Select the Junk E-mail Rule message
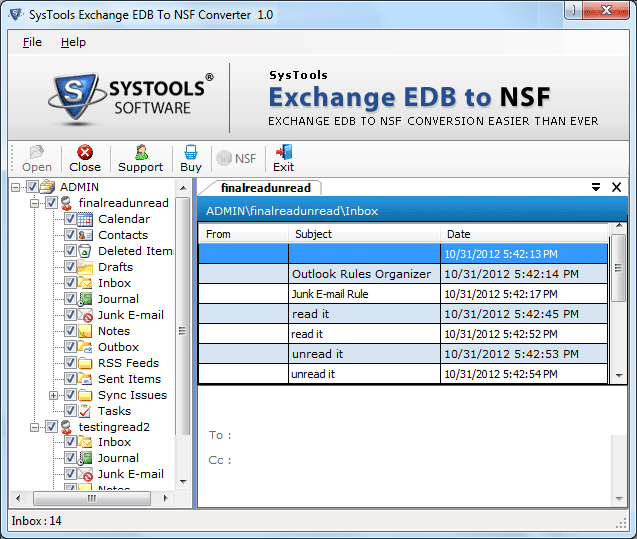This screenshot has width=637, height=539. tap(403, 294)
